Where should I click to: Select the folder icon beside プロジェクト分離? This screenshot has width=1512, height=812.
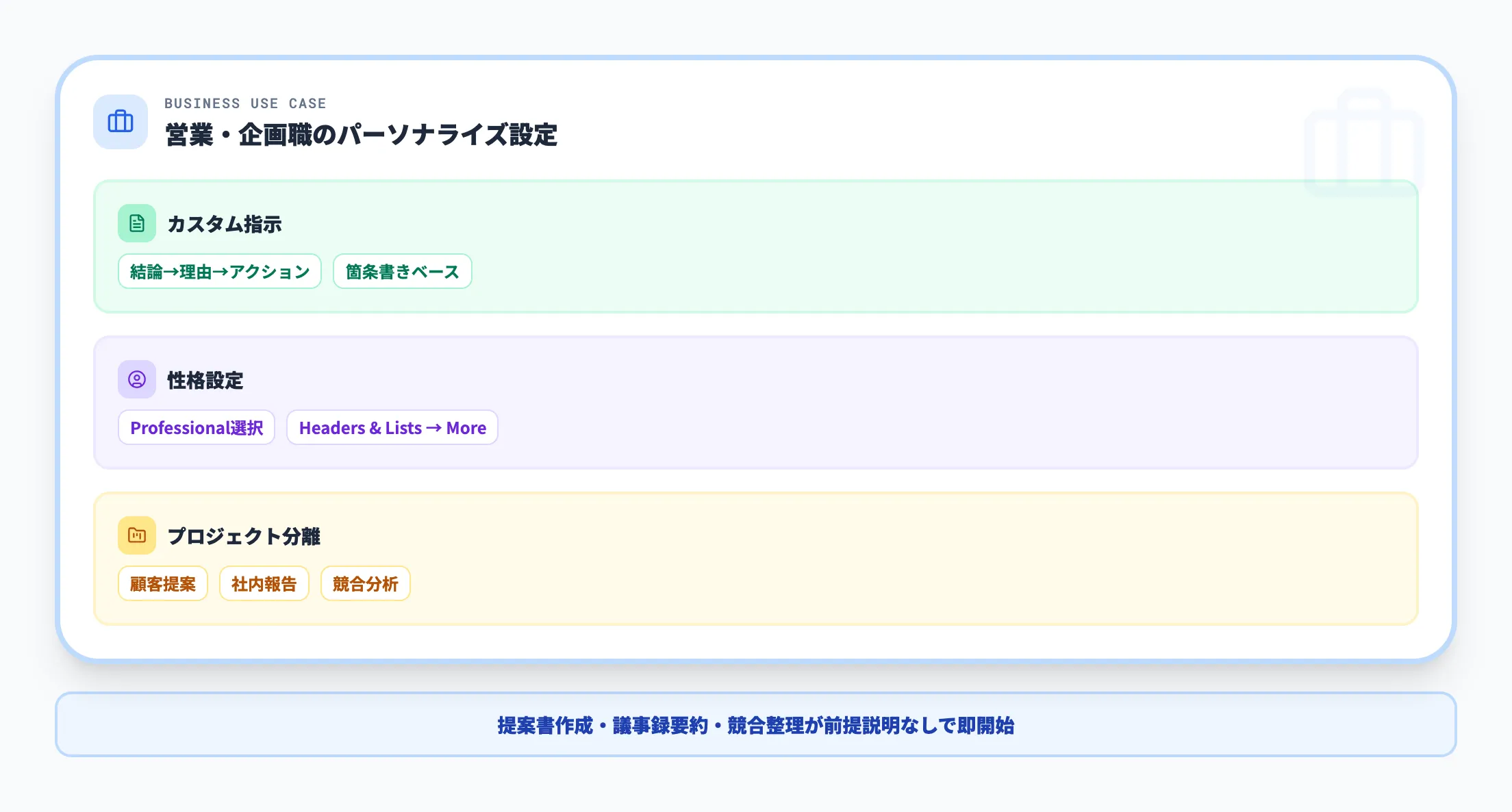click(x=136, y=535)
